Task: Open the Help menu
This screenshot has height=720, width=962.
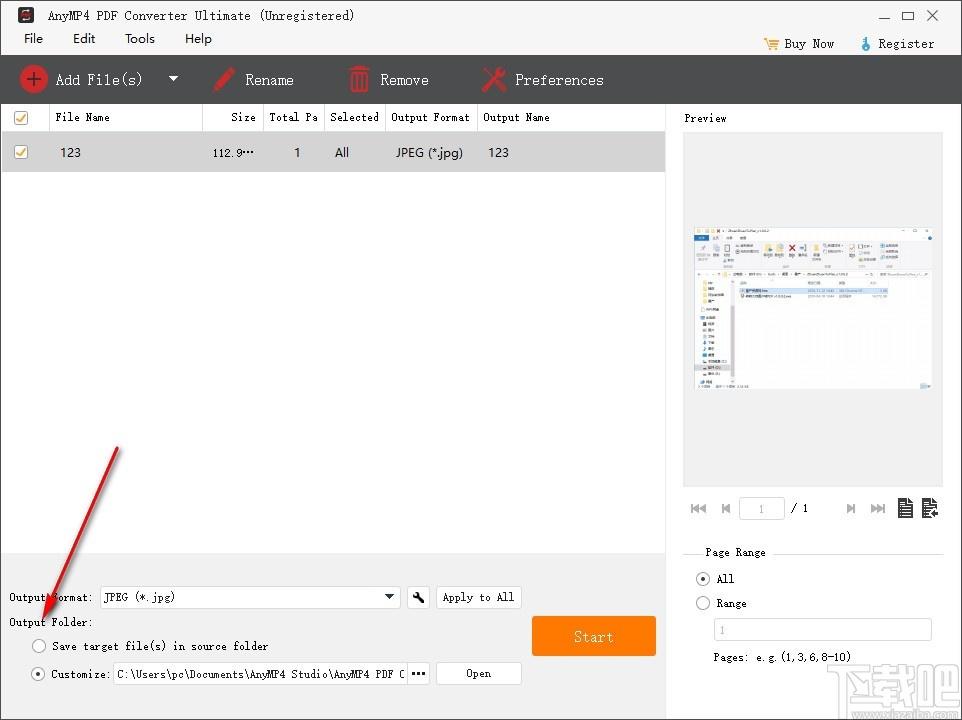Action: (x=198, y=39)
